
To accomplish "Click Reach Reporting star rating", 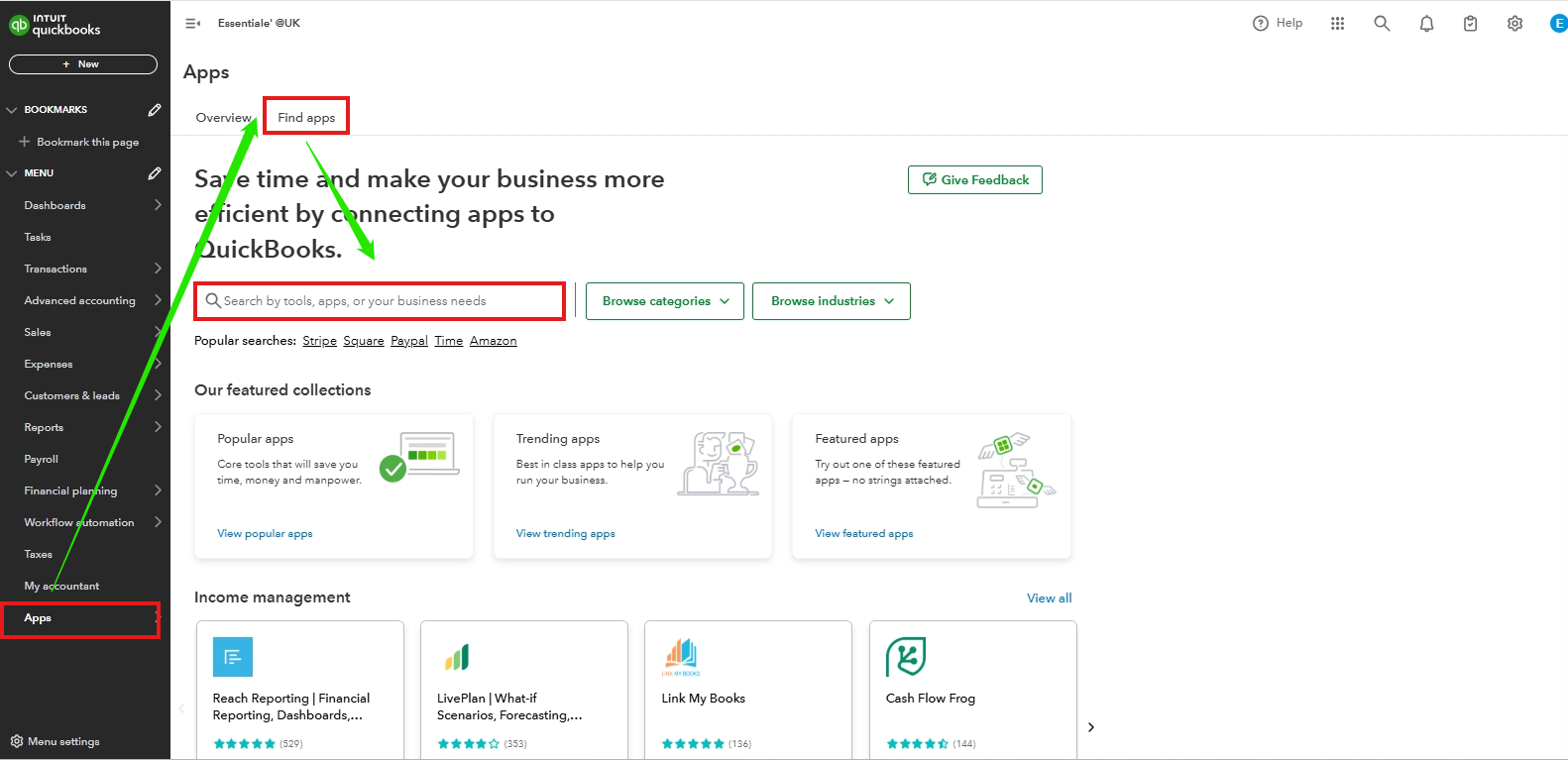I will 244,743.
